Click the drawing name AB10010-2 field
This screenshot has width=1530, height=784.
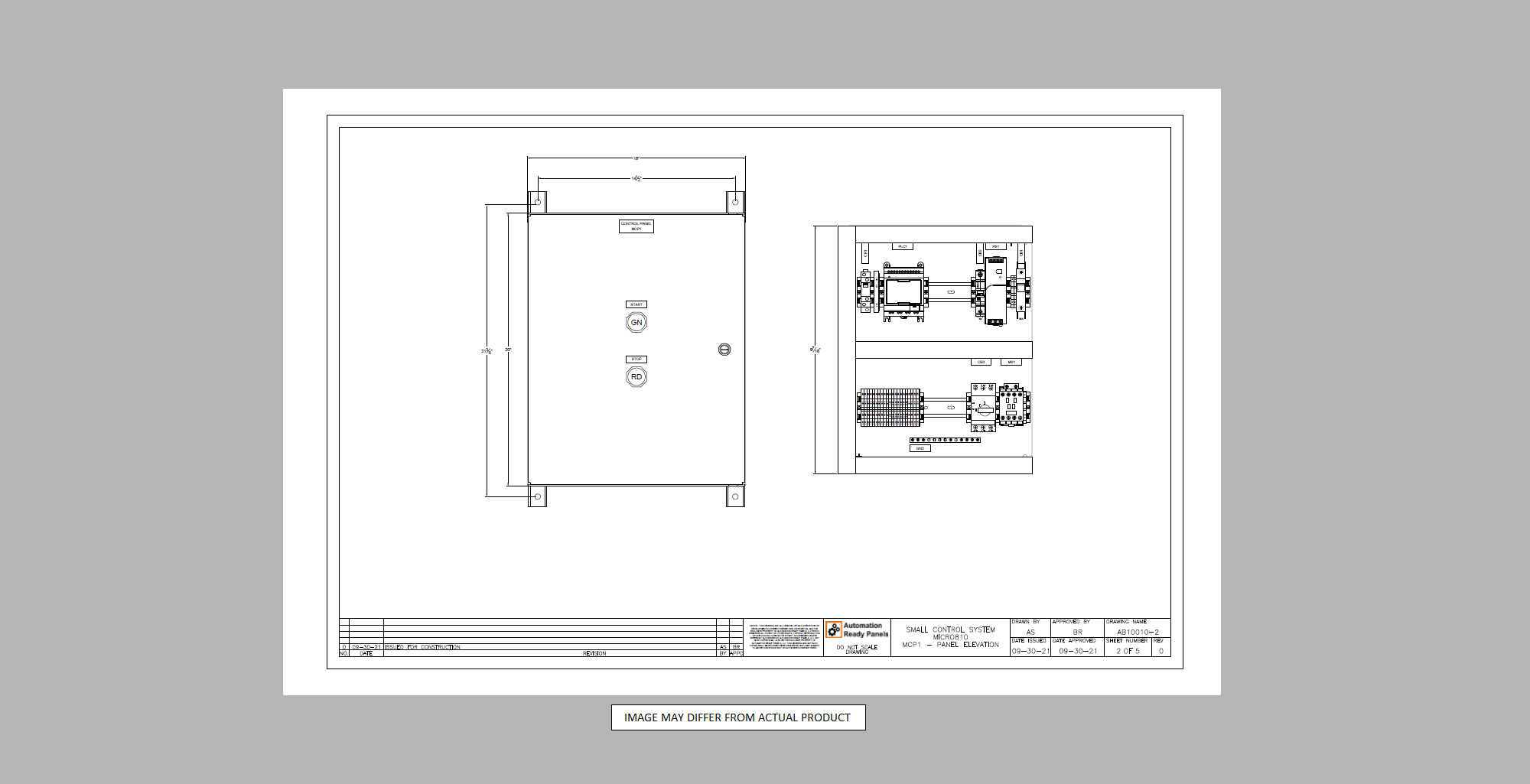[1138, 632]
